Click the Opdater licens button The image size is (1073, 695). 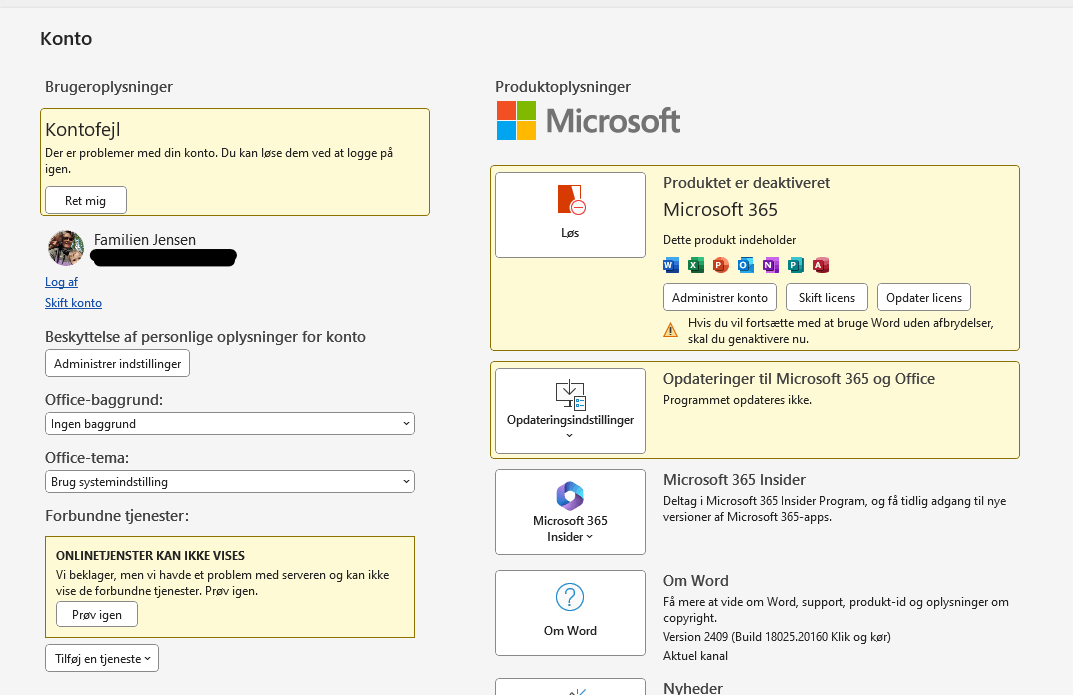click(924, 298)
